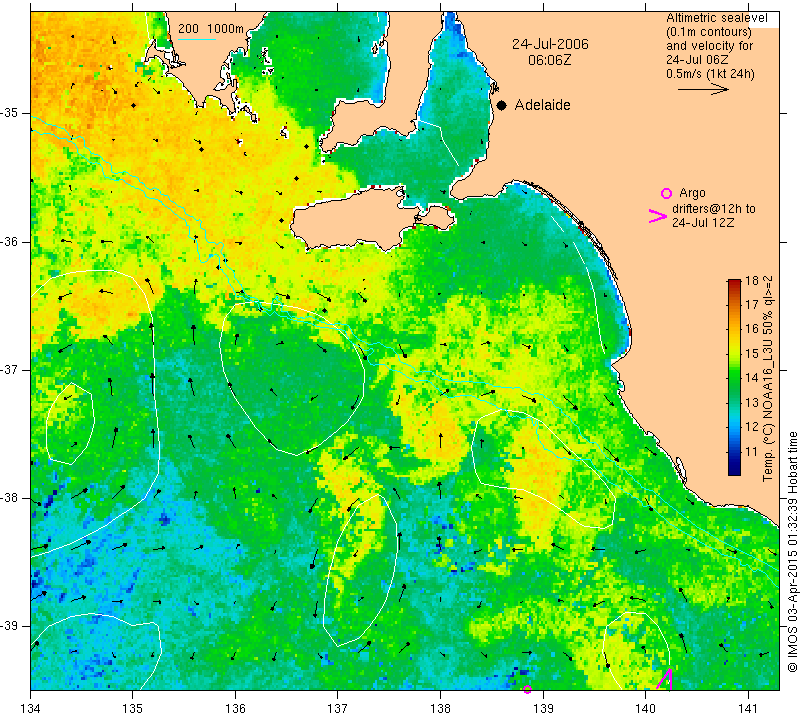Click the -37 latitude axis label
The height and width of the screenshot is (720, 800).
(10, 369)
